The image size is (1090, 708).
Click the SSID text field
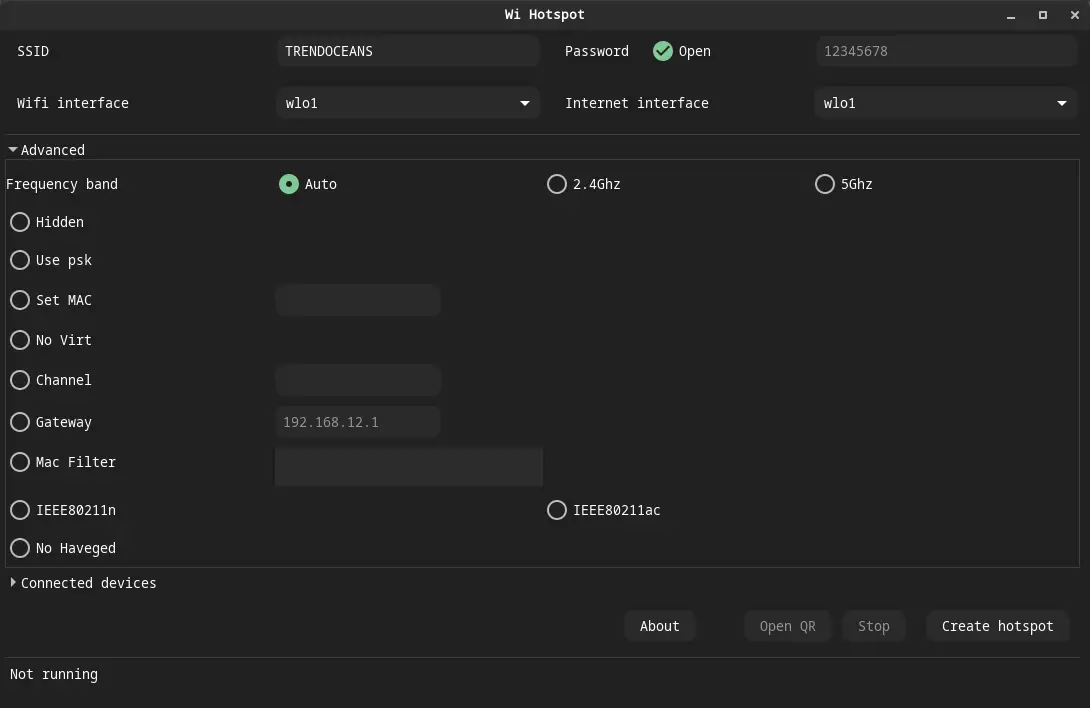click(408, 51)
